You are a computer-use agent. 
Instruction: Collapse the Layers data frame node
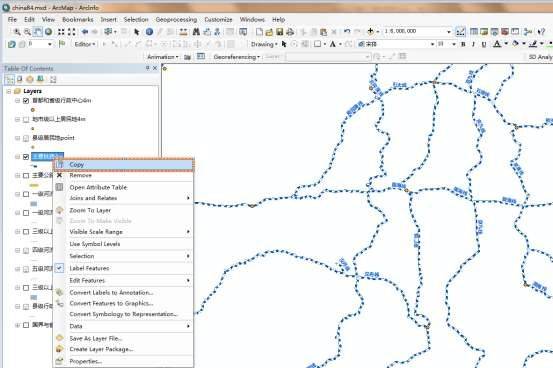[9, 91]
